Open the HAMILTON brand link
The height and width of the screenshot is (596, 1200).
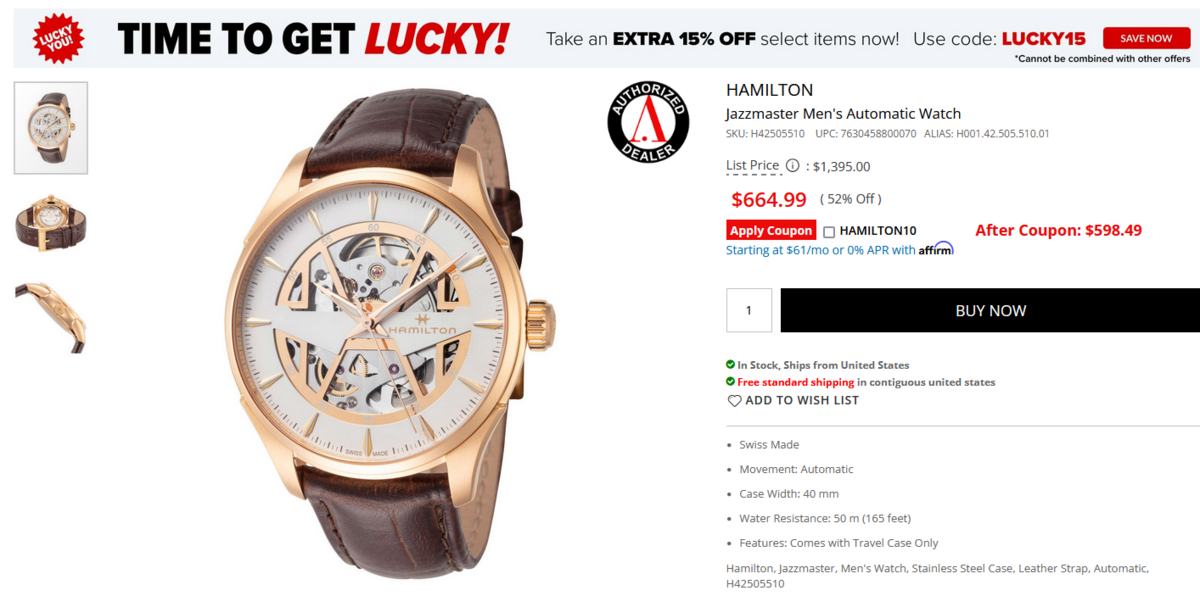click(x=769, y=90)
